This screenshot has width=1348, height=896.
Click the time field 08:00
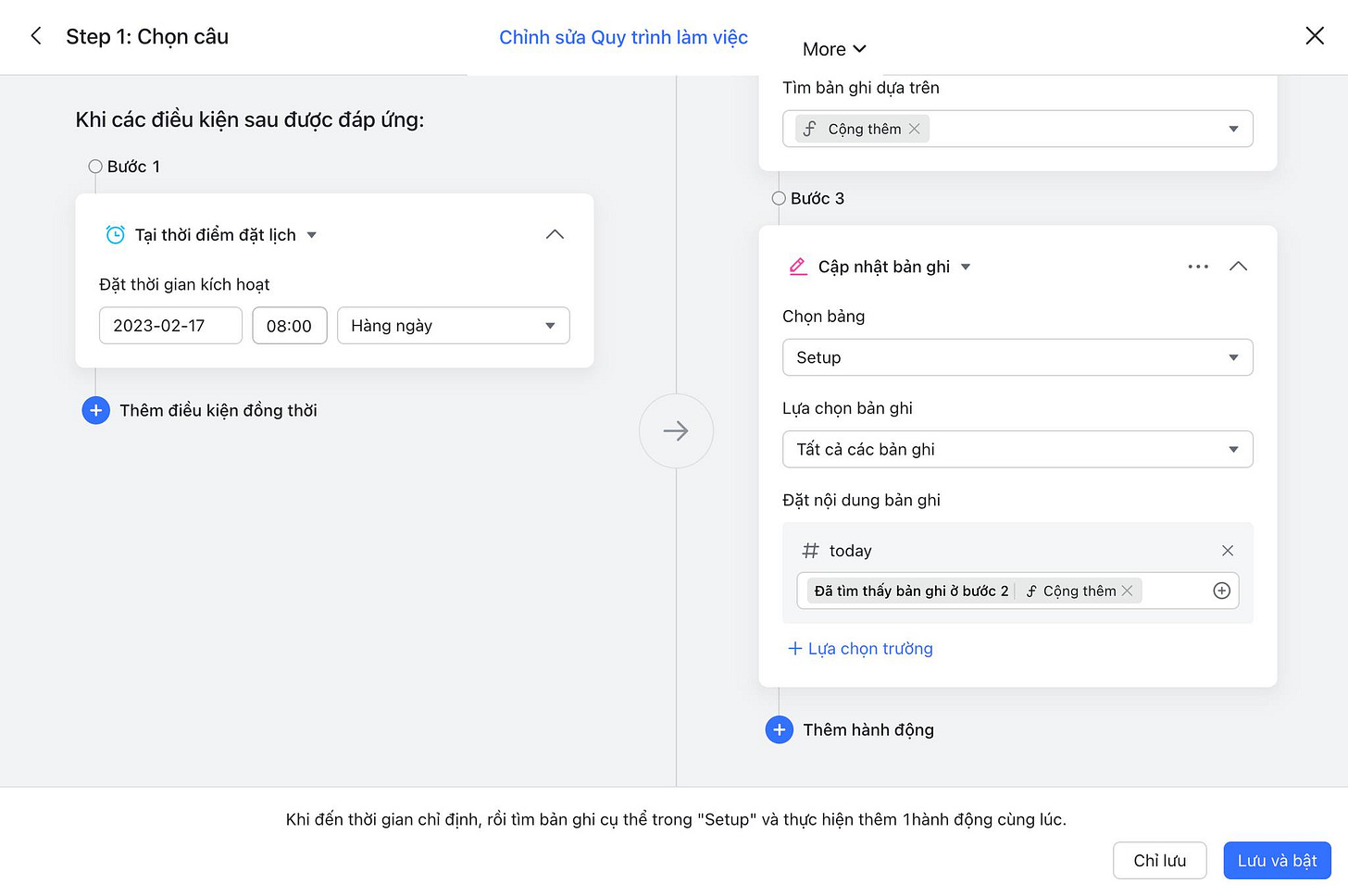tap(290, 326)
